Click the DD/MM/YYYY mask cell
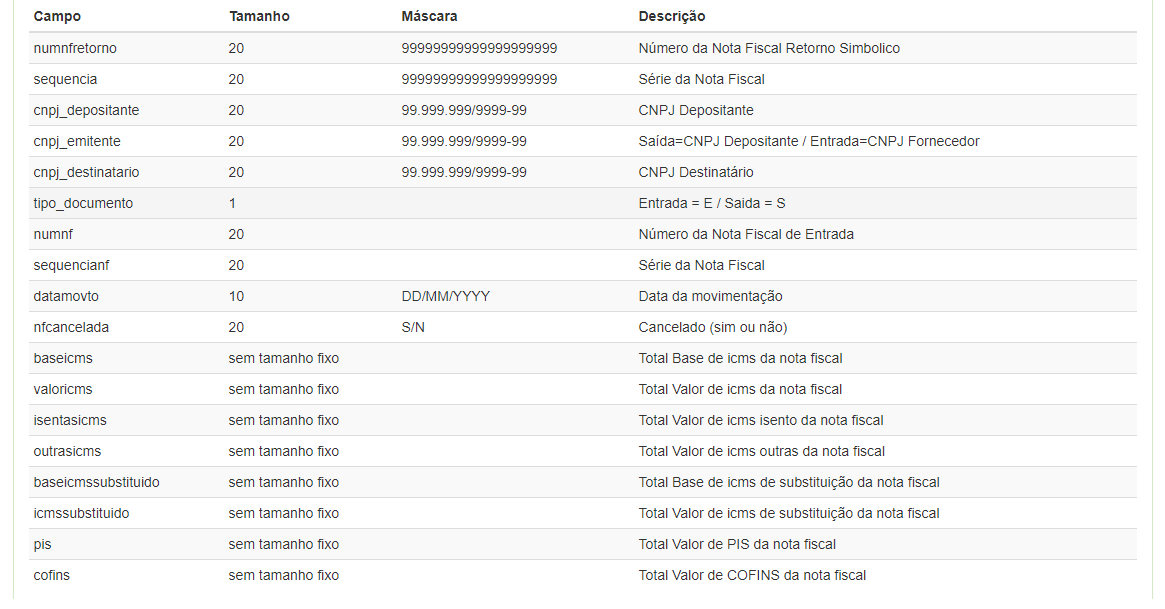The width and height of the screenshot is (1165, 609). pyautogui.click(x=445, y=296)
